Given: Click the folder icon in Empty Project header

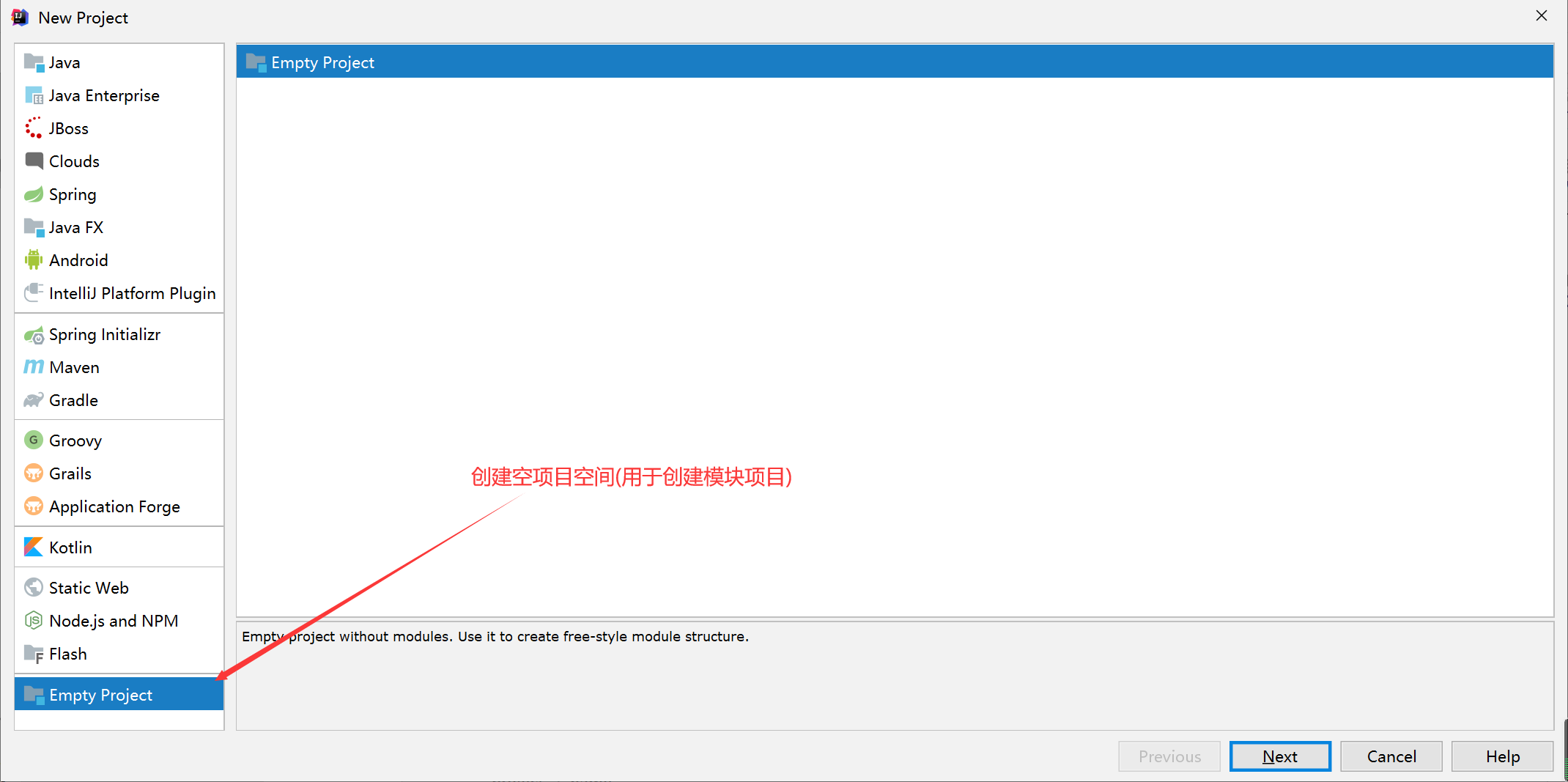Looking at the screenshot, I should [256, 62].
